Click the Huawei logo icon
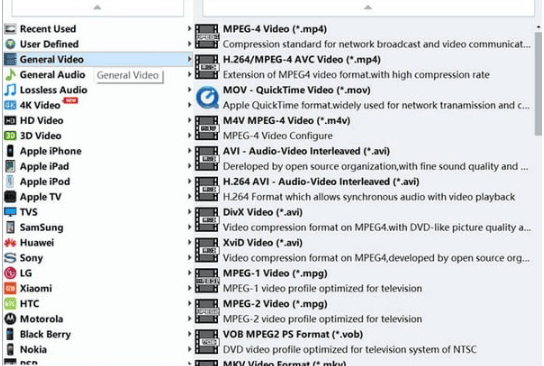This screenshot has width=544, height=366. [10, 242]
